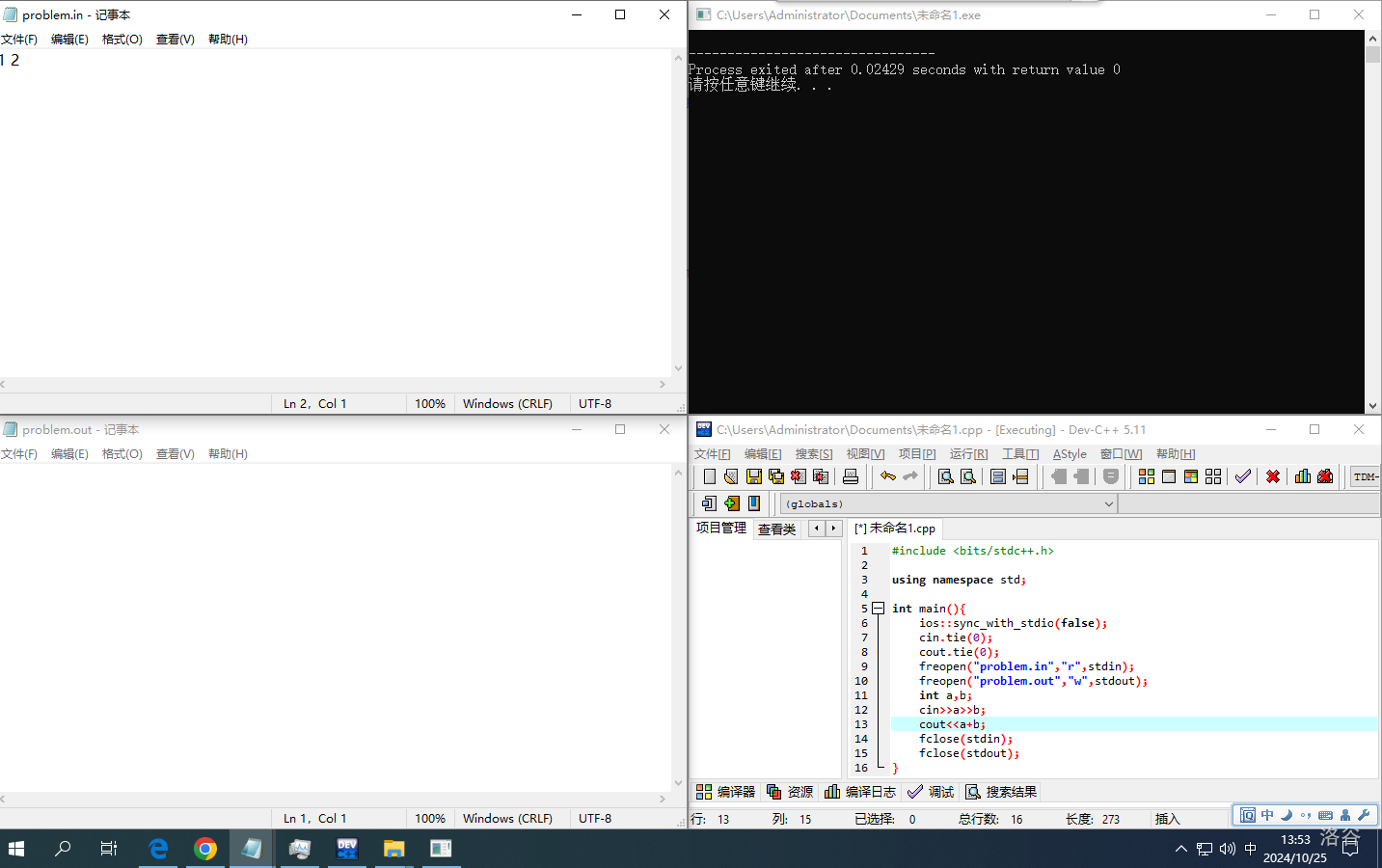Screen dimensions: 1382x868
Task: Open the 格式(O) menu in problem.in Notepad
Action: pyautogui.click(x=122, y=40)
